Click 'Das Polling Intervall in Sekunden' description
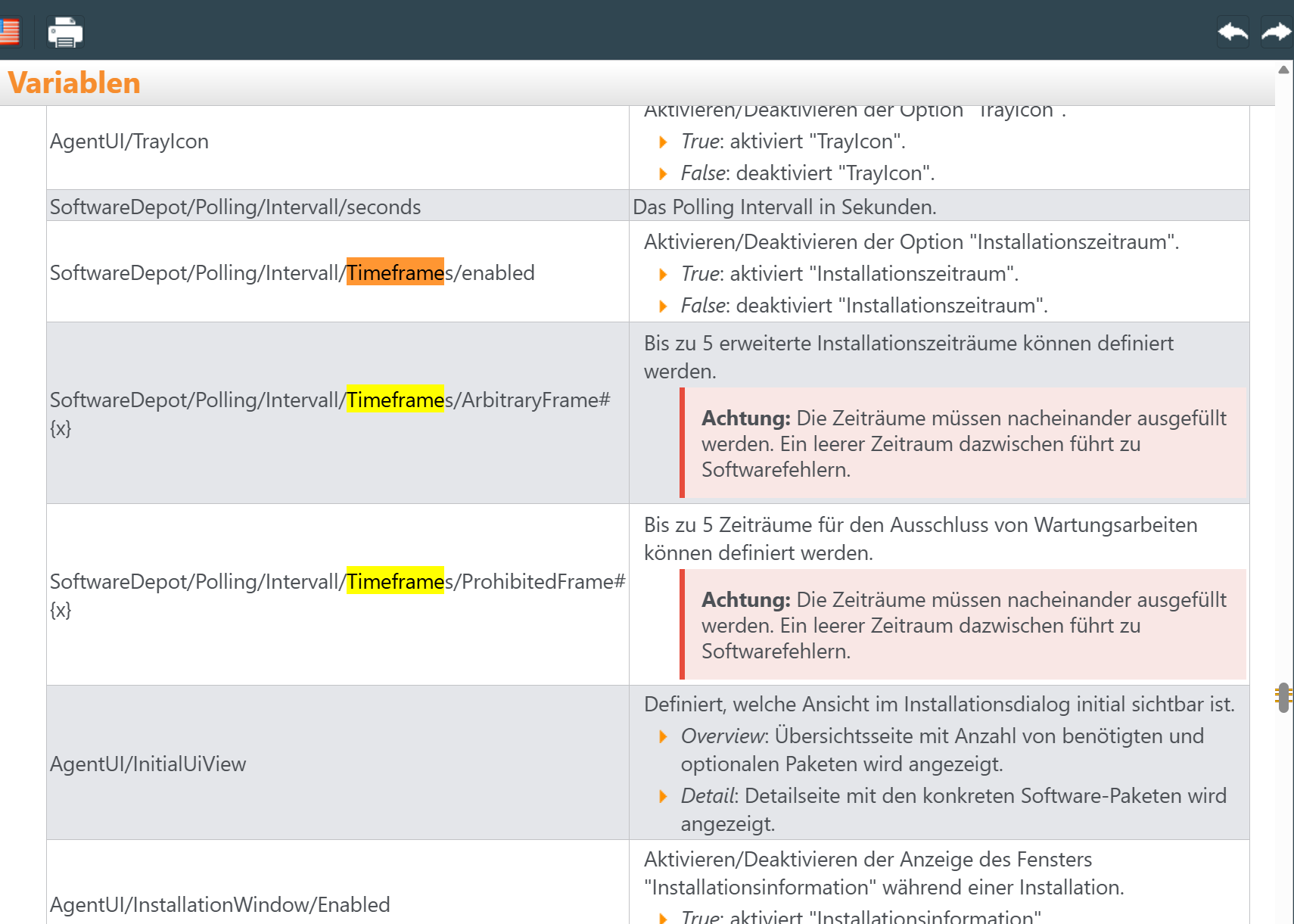Viewport: 1294px width, 924px height. tap(785, 207)
